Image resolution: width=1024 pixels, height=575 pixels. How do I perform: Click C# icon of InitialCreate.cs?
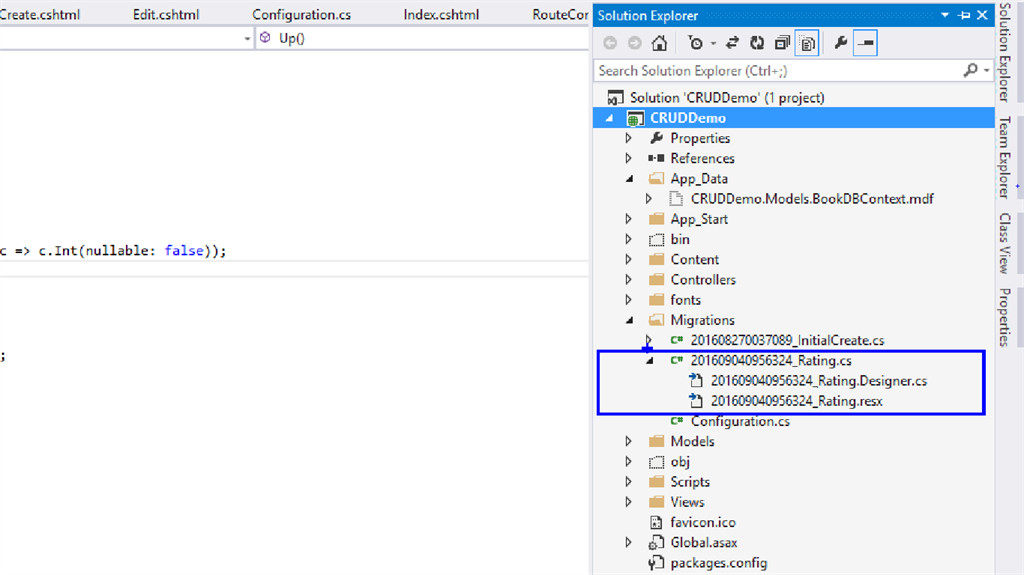click(x=677, y=340)
